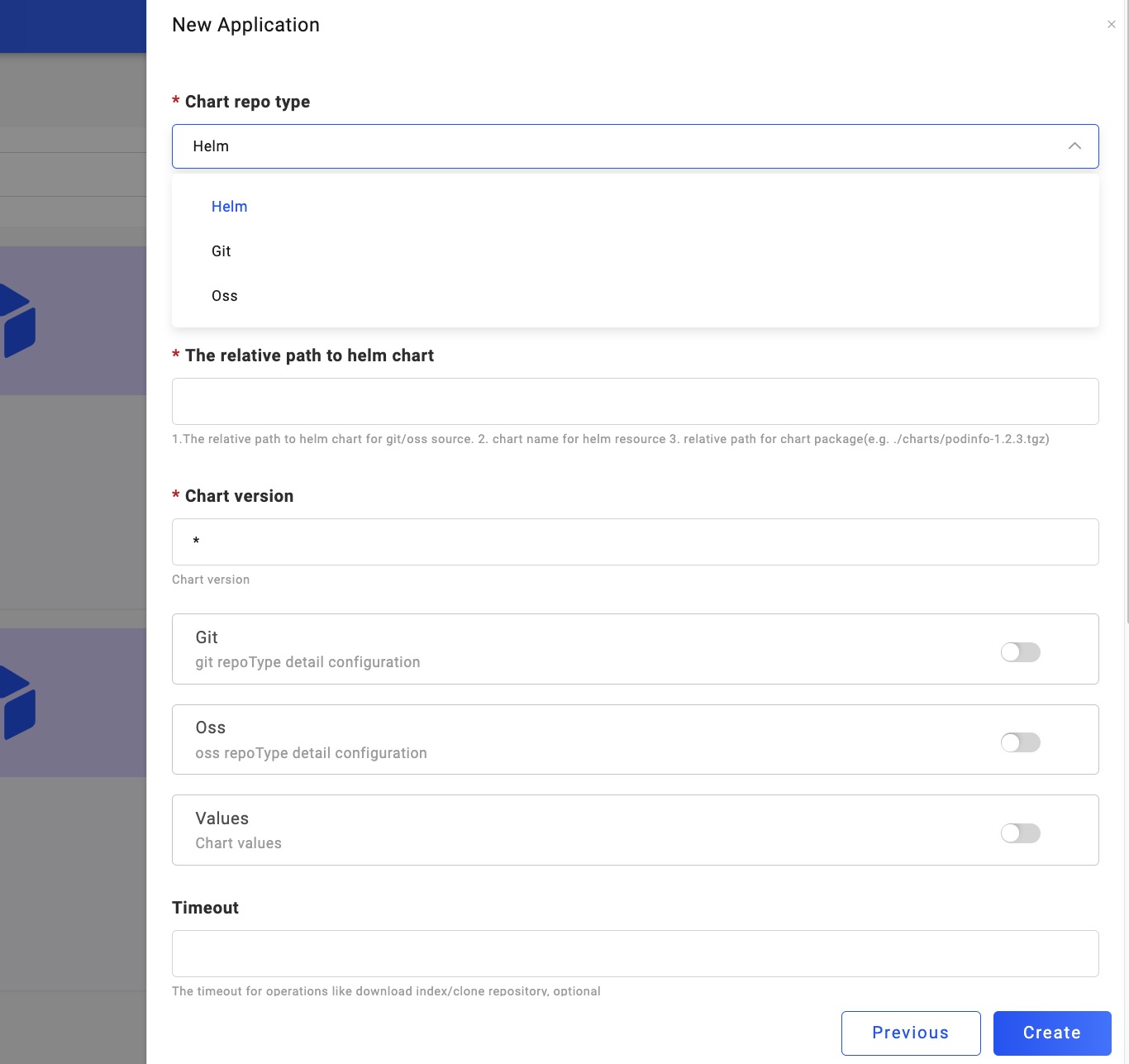The width and height of the screenshot is (1129, 1064).
Task: Choose Git in the repo type options
Action: tap(222, 251)
